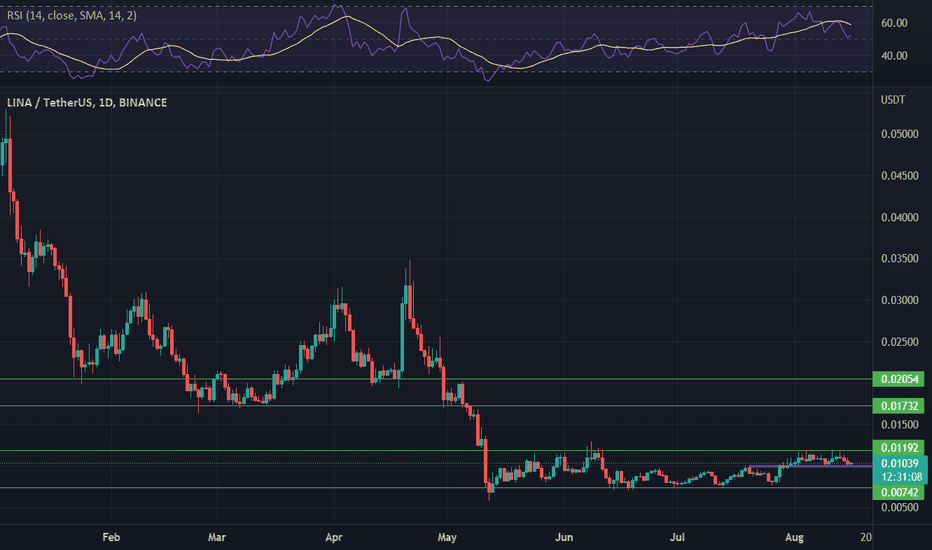Click the 0.01500 price axis value
This screenshot has width=932, height=550.
899,425
